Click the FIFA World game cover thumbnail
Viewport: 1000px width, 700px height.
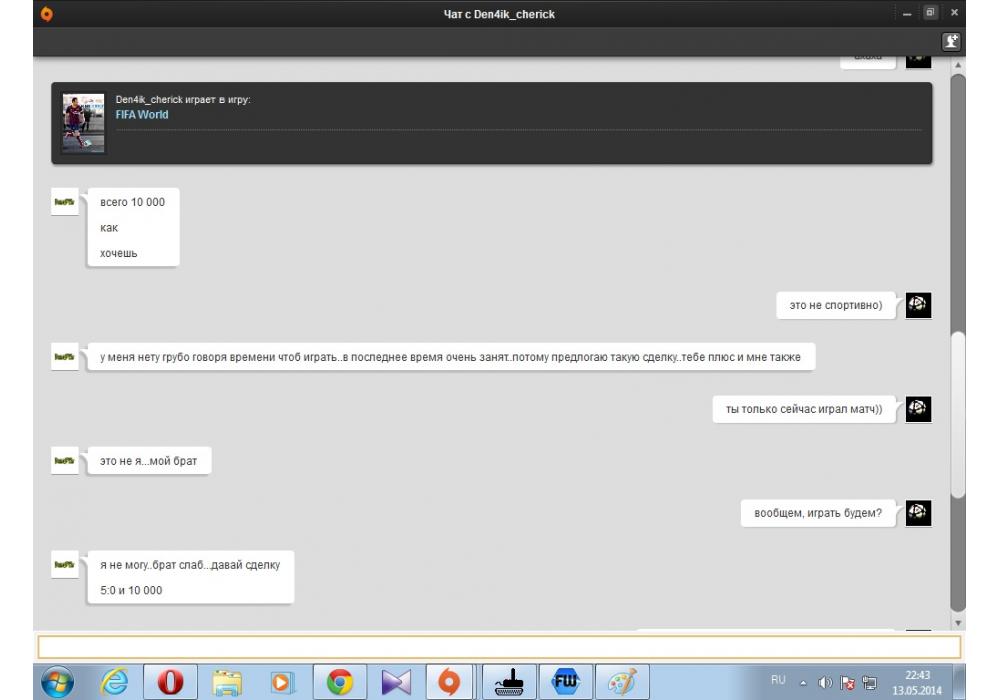click(x=83, y=123)
